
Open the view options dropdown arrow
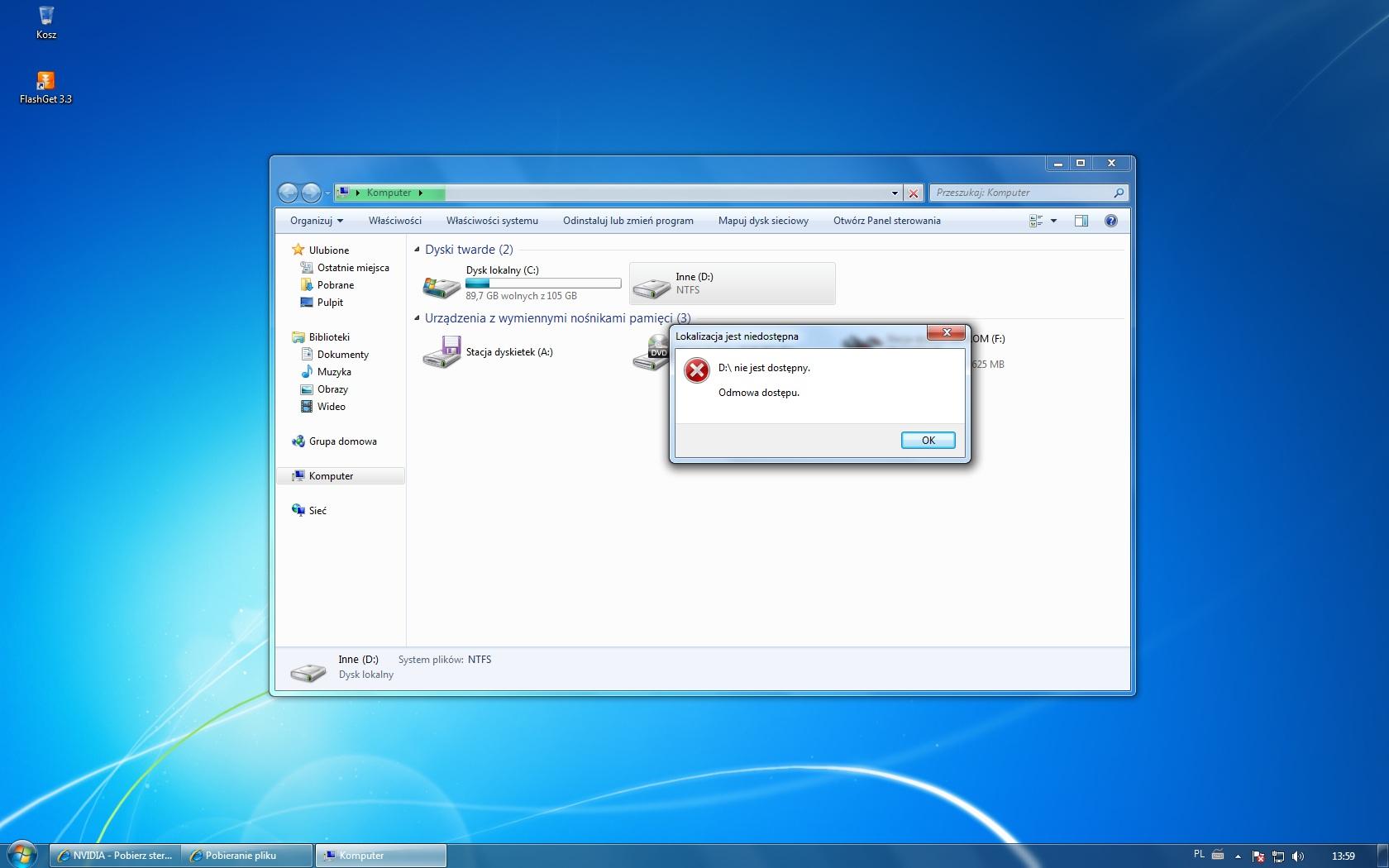click(x=1053, y=221)
